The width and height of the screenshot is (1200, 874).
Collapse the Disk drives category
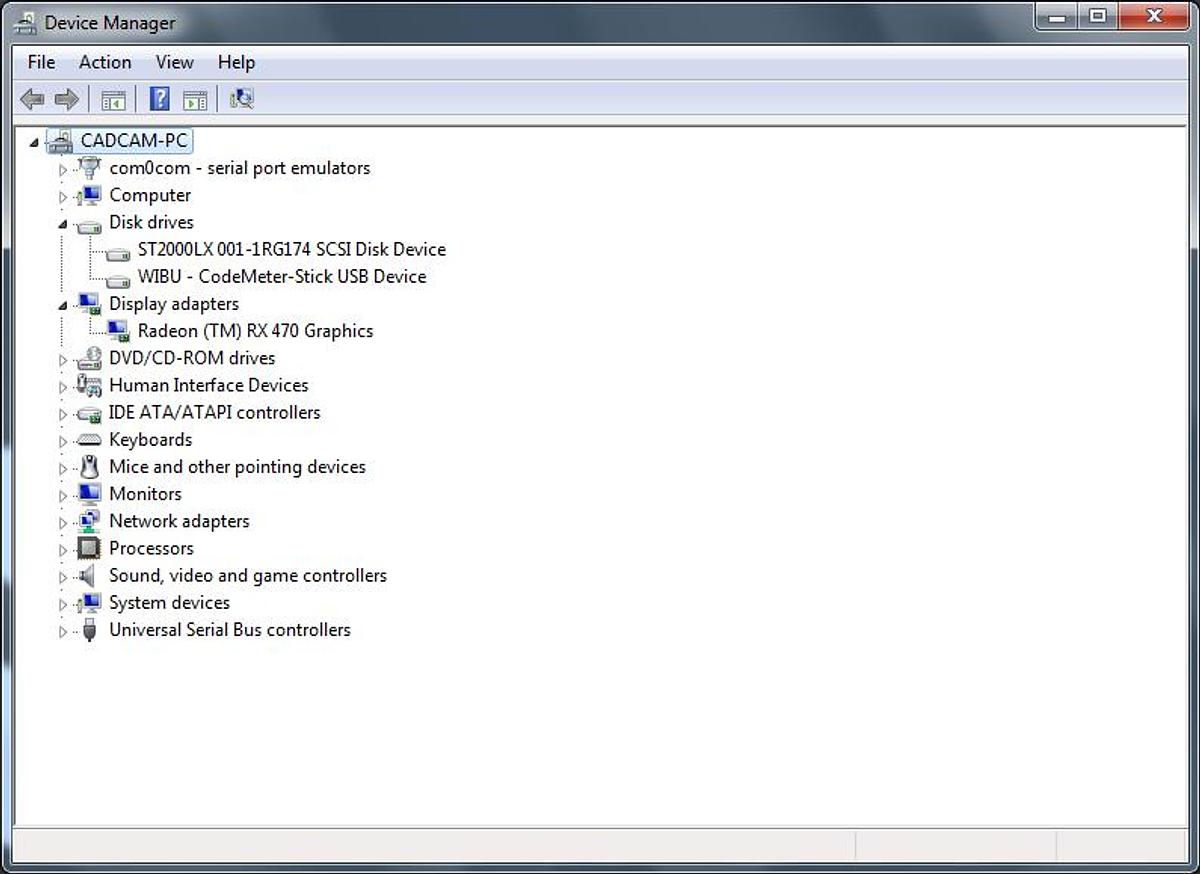[x=62, y=224]
